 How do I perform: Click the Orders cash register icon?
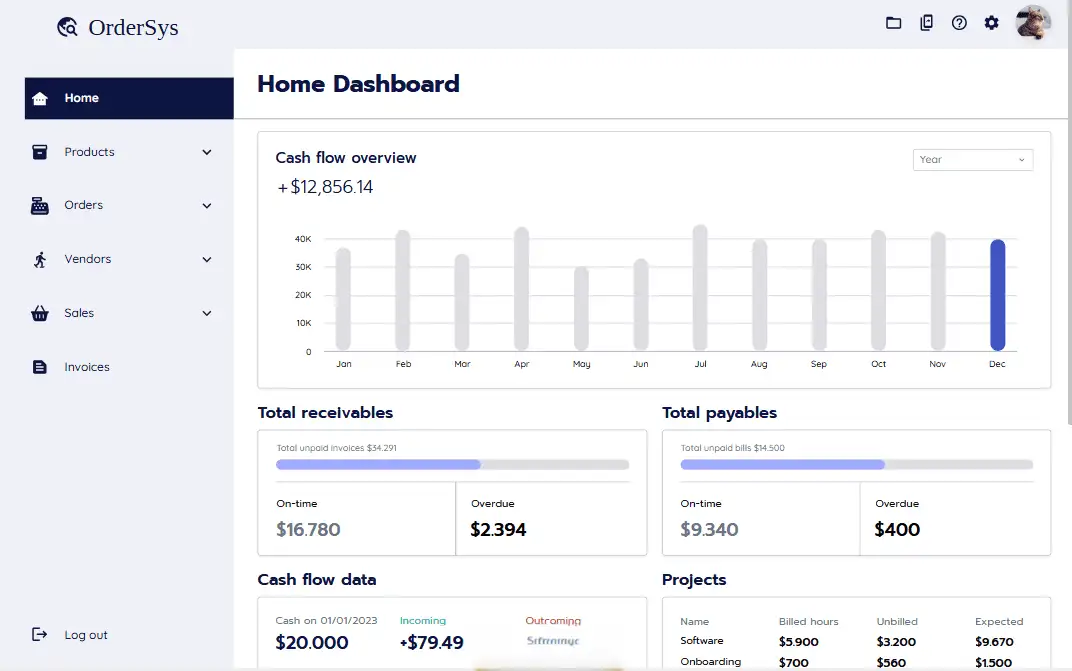point(40,205)
